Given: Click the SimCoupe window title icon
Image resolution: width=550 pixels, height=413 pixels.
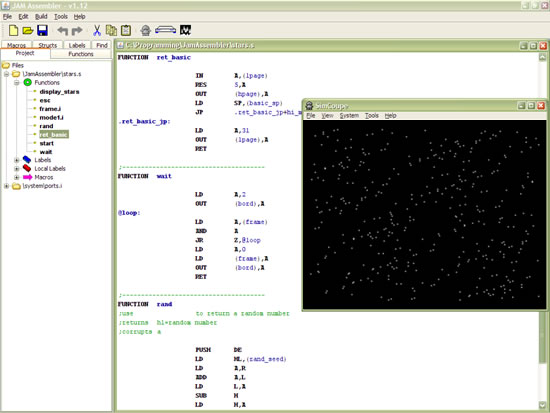Looking at the screenshot, I should [x=309, y=106].
